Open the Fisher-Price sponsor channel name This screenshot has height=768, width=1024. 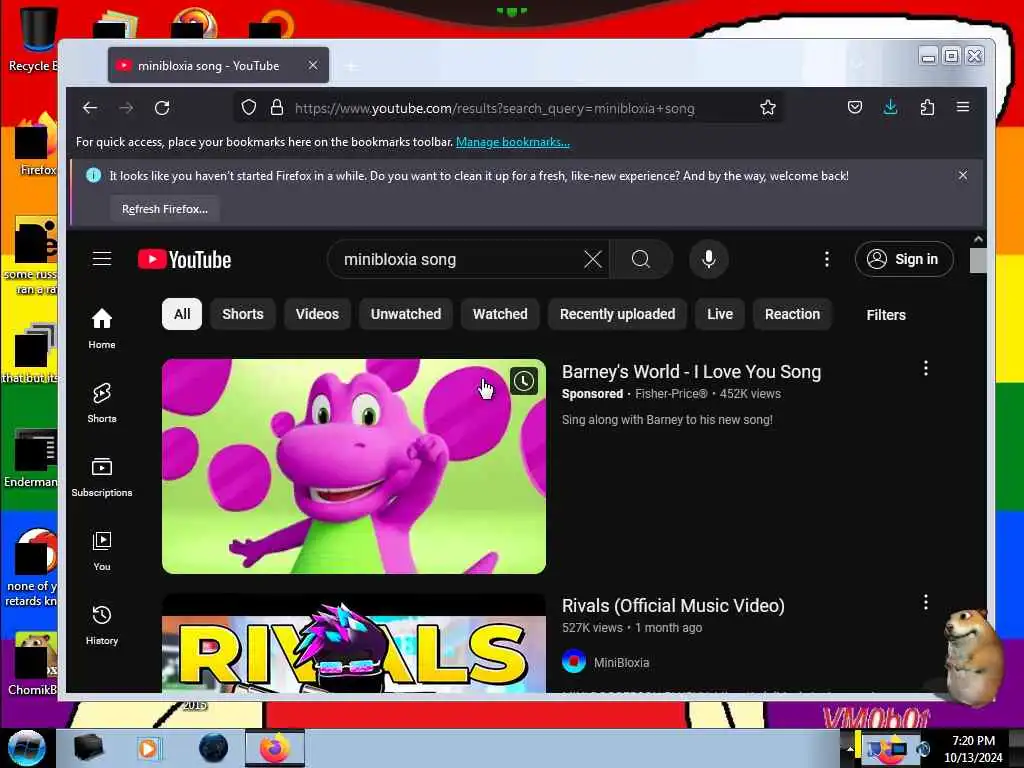(671, 394)
